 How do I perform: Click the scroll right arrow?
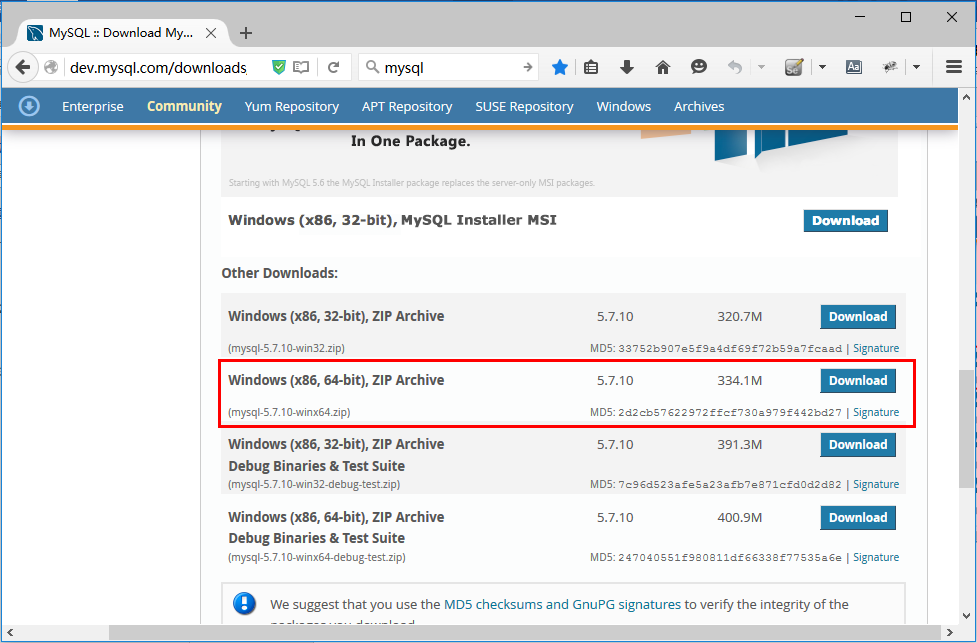[x=949, y=632]
